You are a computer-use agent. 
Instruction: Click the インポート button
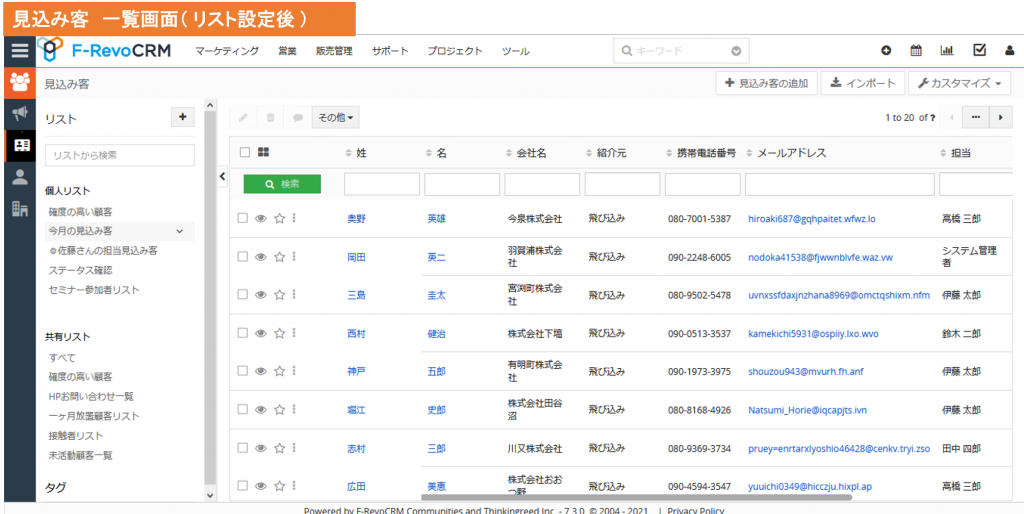click(x=862, y=84)
